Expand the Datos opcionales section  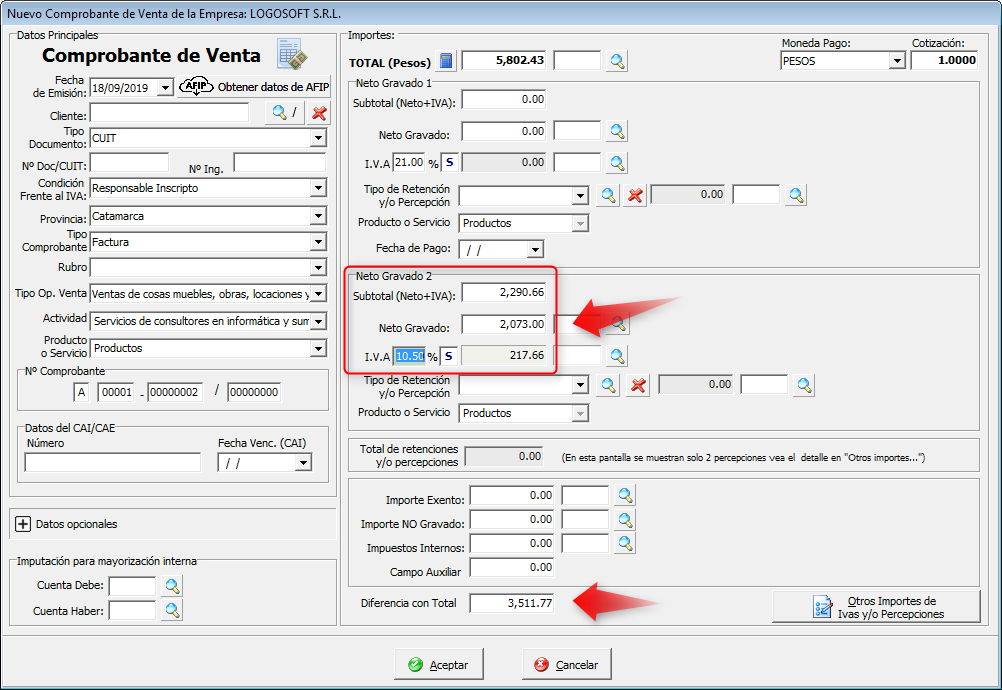[x=22, y=524]
